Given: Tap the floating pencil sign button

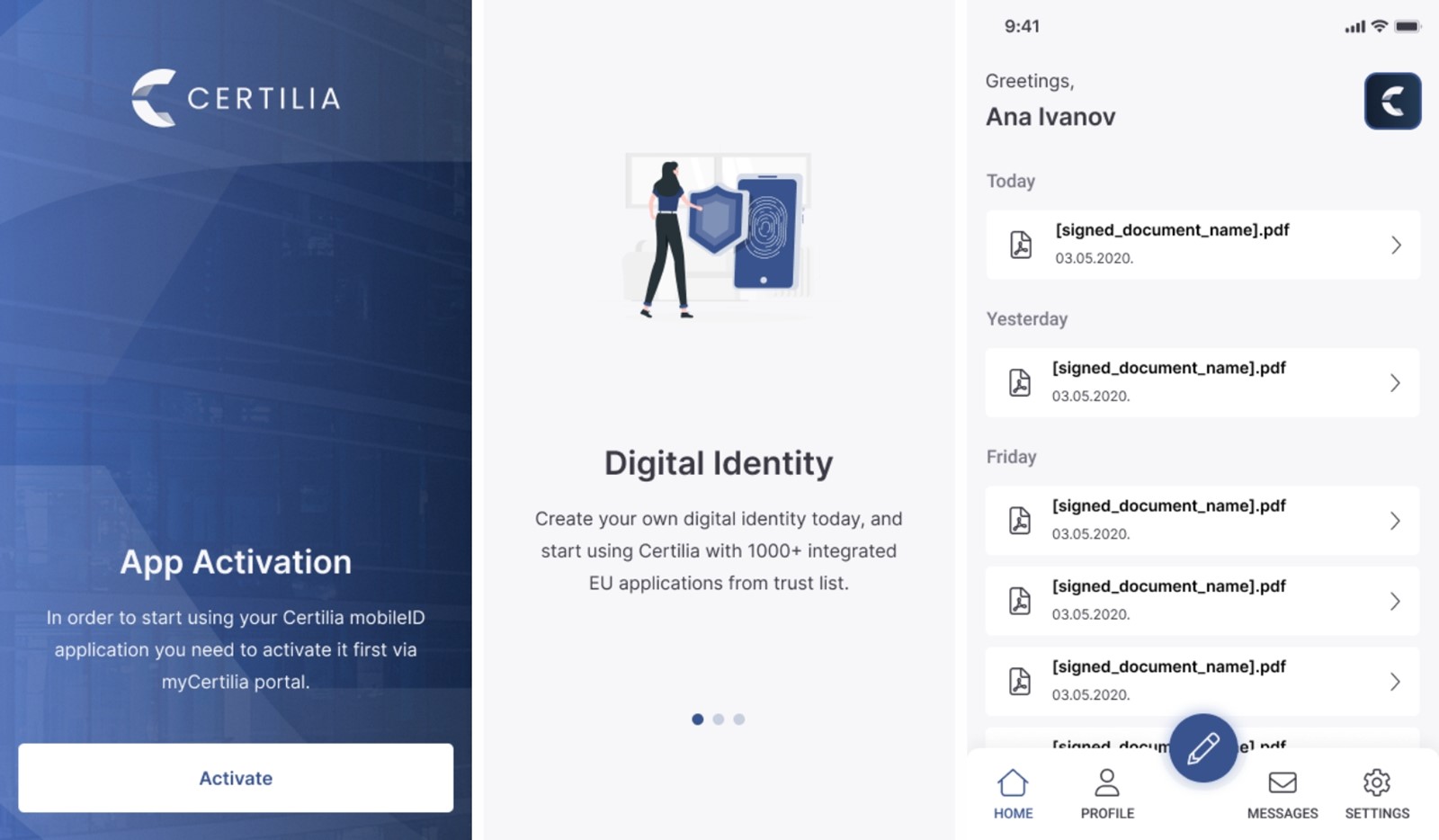Looking at the screenshot, I should tap(1203, 748).
